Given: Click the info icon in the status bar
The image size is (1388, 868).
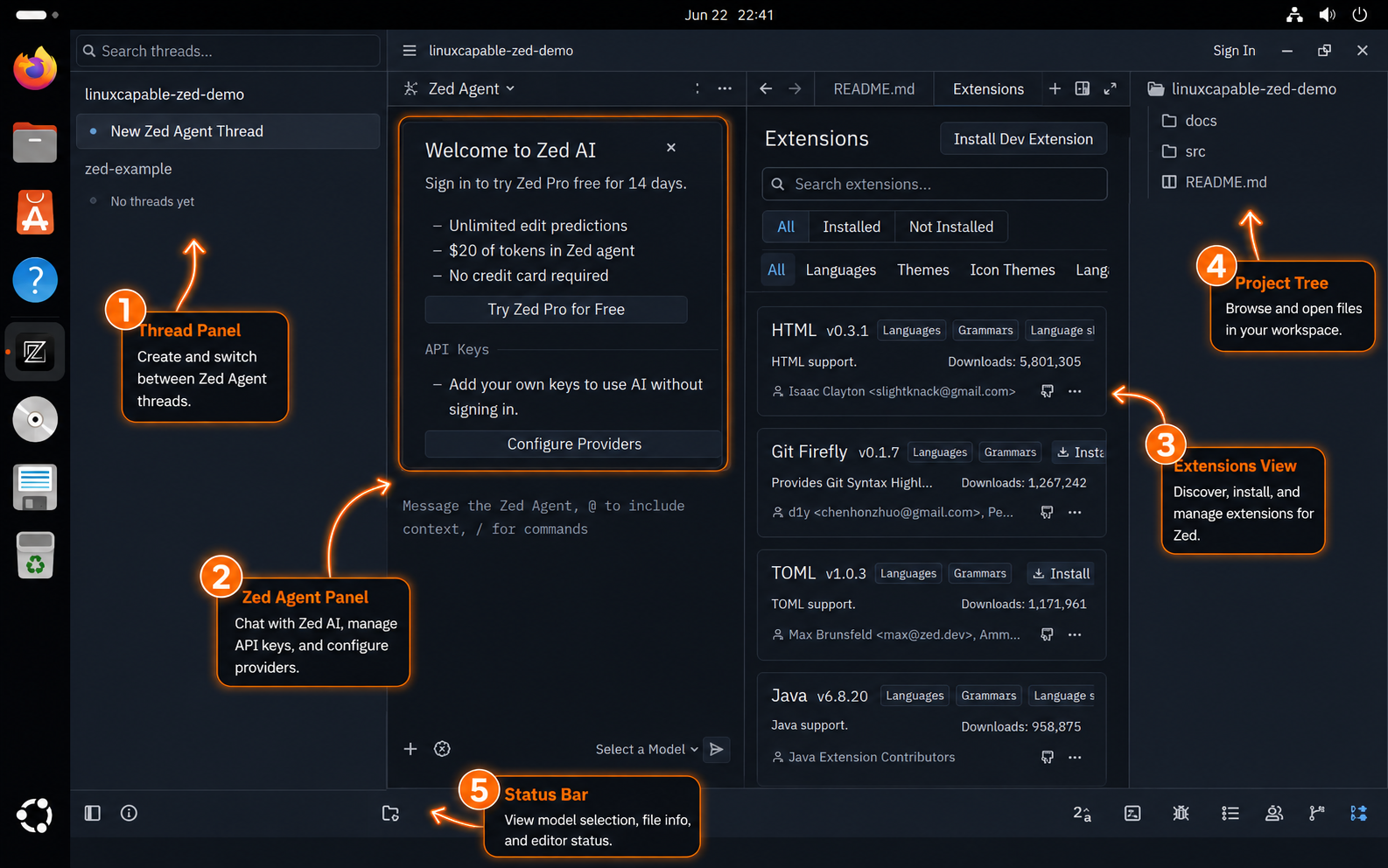Looking at the screenshot, I should tap(129, 813).
